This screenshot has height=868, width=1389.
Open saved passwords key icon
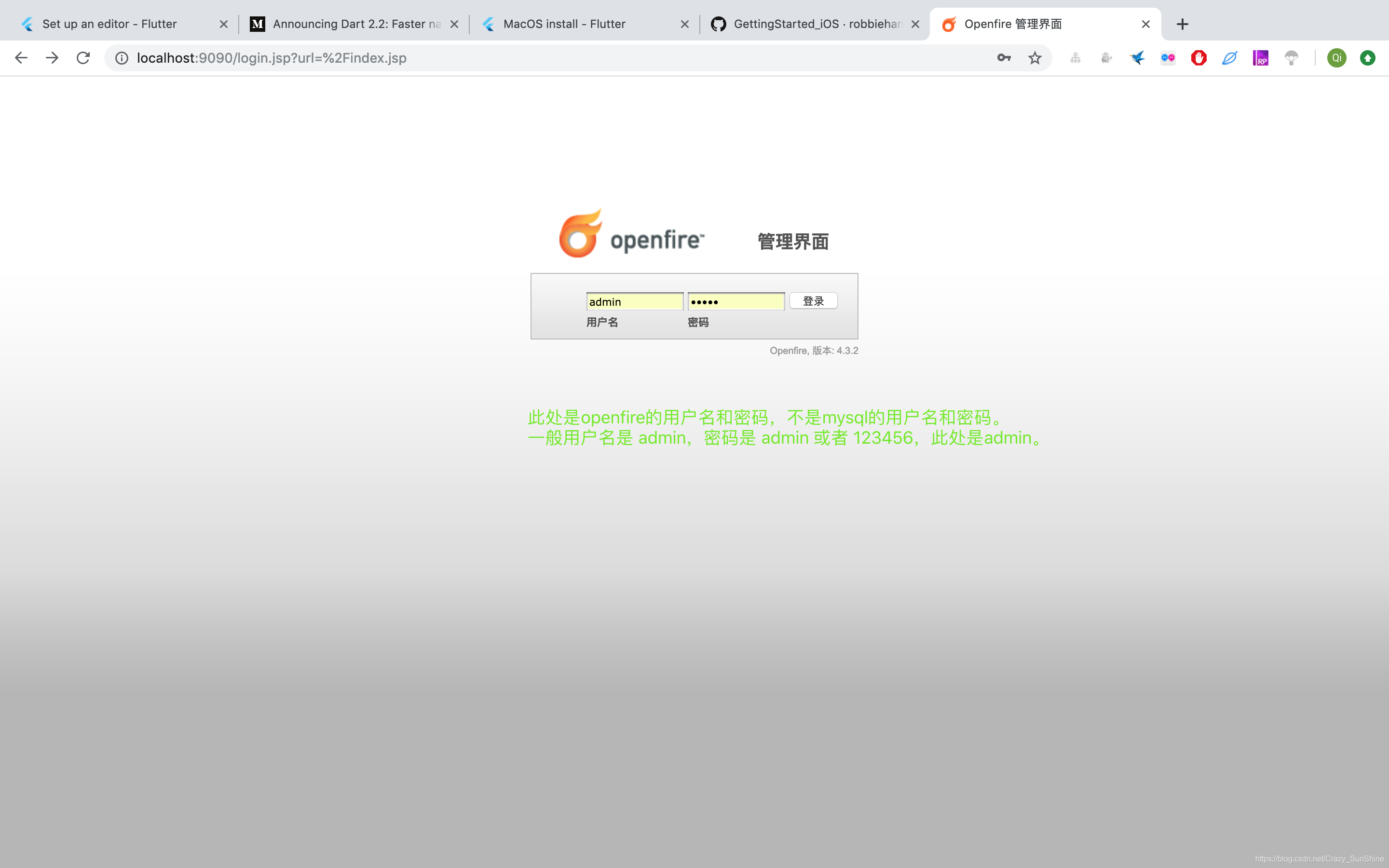point(1004,58)
